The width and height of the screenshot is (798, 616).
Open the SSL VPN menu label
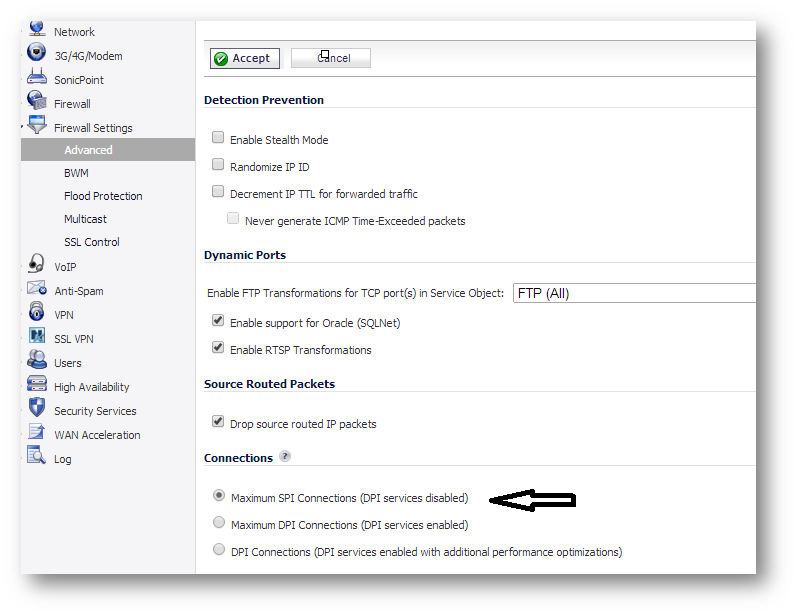pos(74,339)
